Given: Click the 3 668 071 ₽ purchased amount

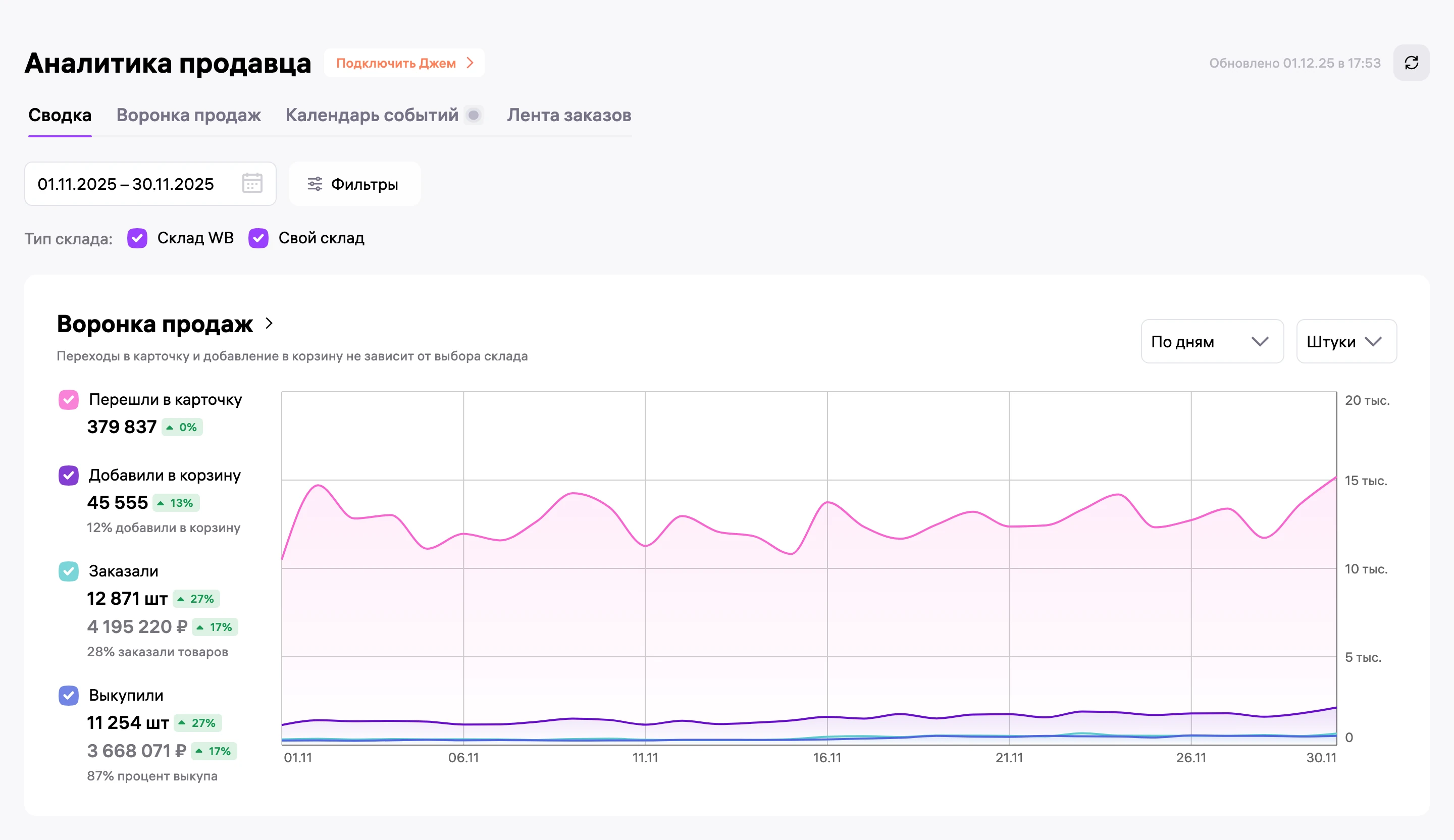Looking at the screenshot, I should tap(136, 751).
